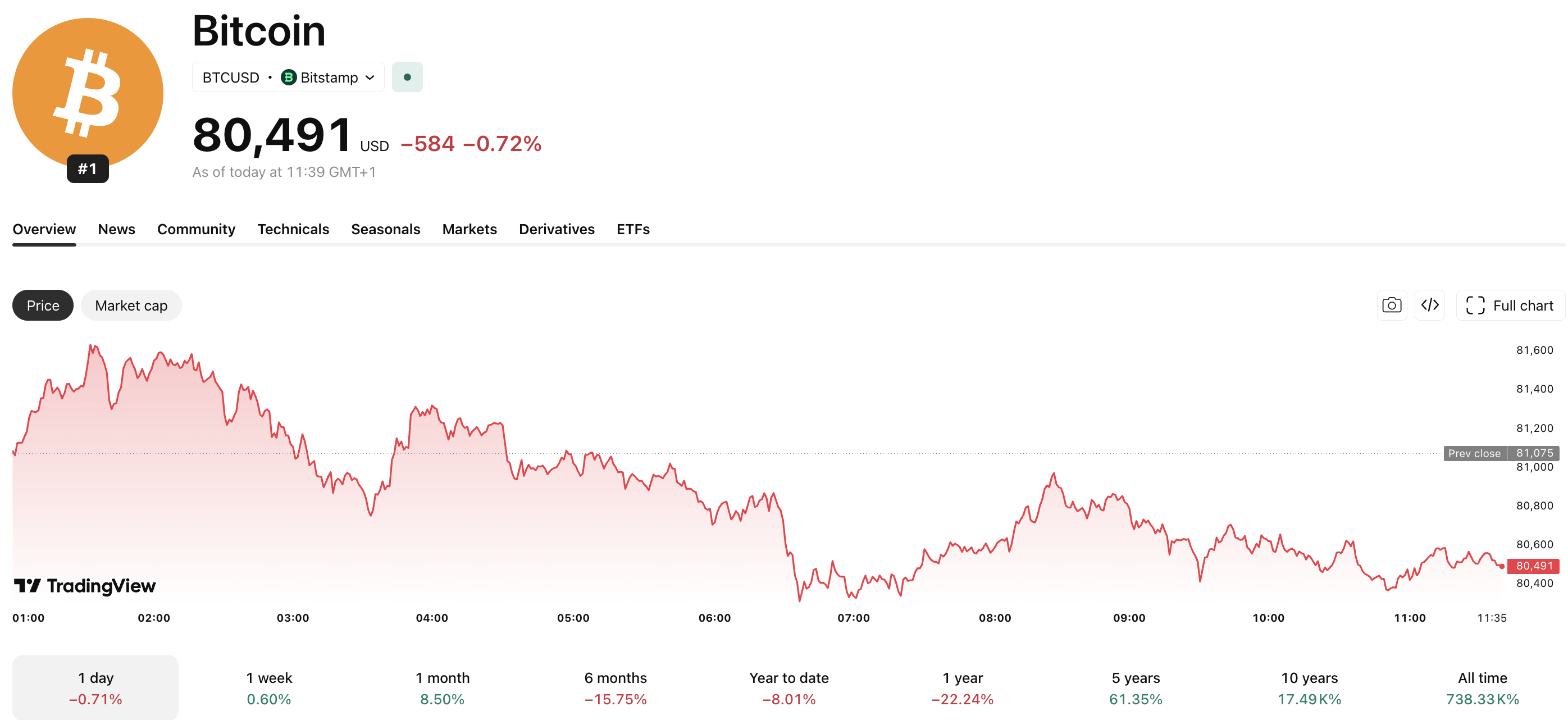Click the −584 −0.72% change text

[x=471, y=144]
